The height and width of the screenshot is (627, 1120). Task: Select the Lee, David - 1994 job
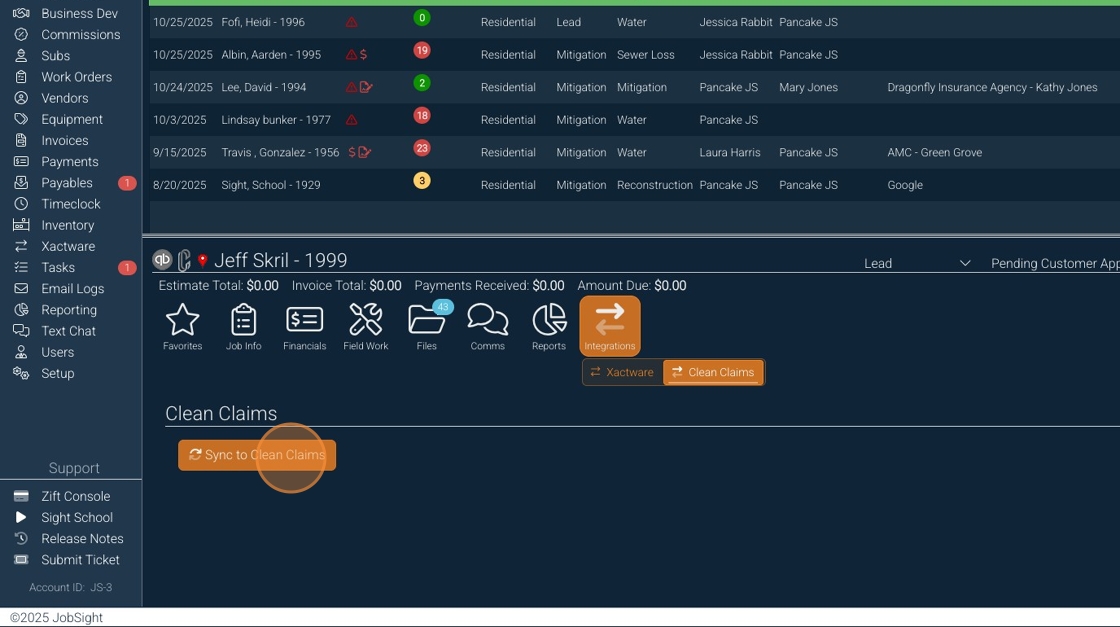pos(634,87)
